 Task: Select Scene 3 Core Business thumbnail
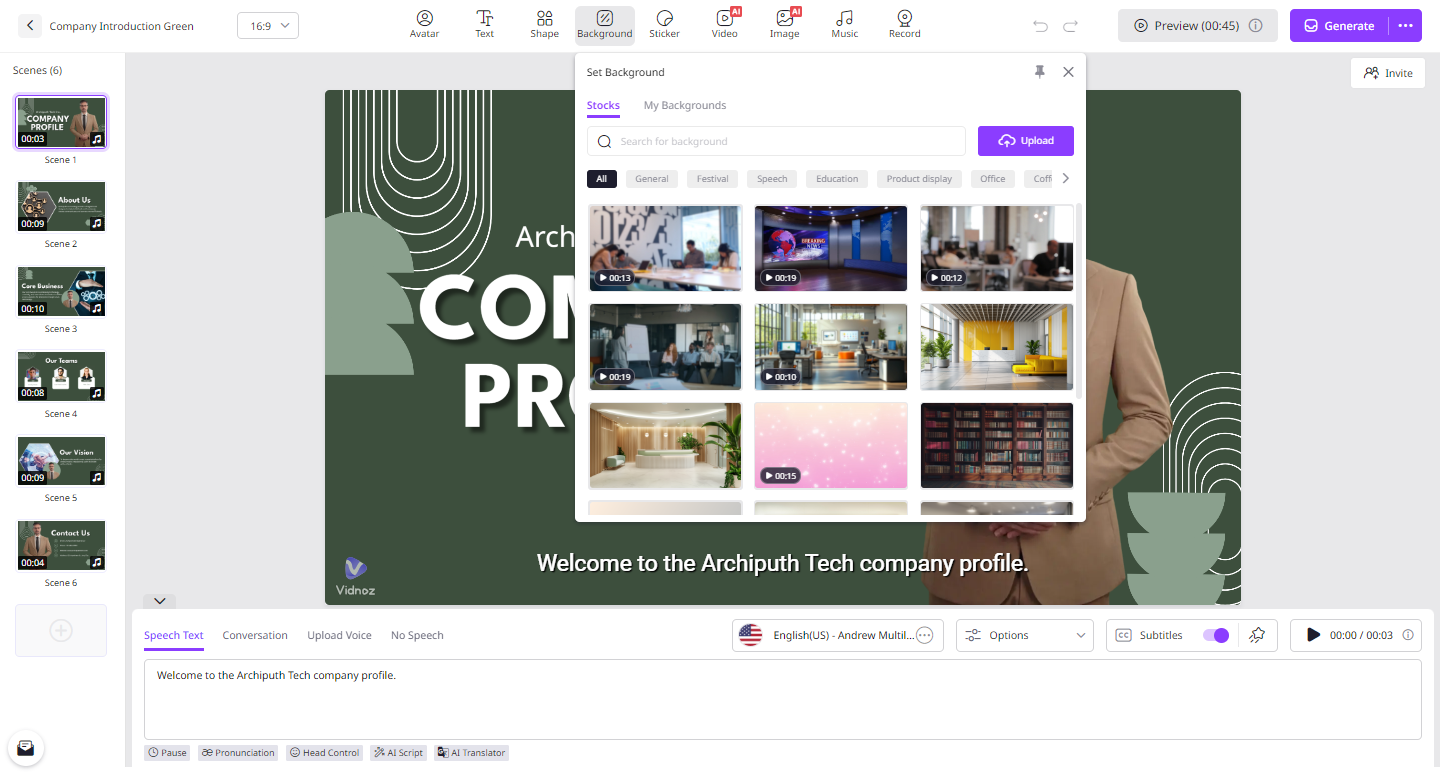pos(61,291)
